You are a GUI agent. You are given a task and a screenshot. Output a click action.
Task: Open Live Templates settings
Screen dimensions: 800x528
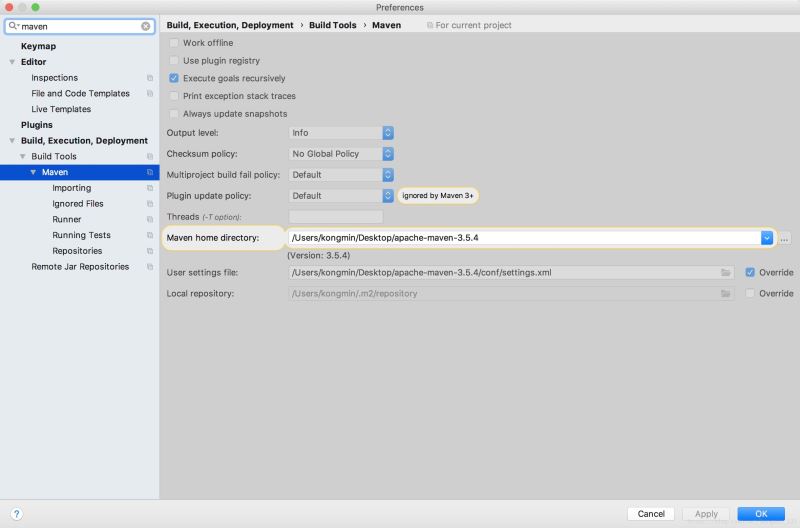61,109
